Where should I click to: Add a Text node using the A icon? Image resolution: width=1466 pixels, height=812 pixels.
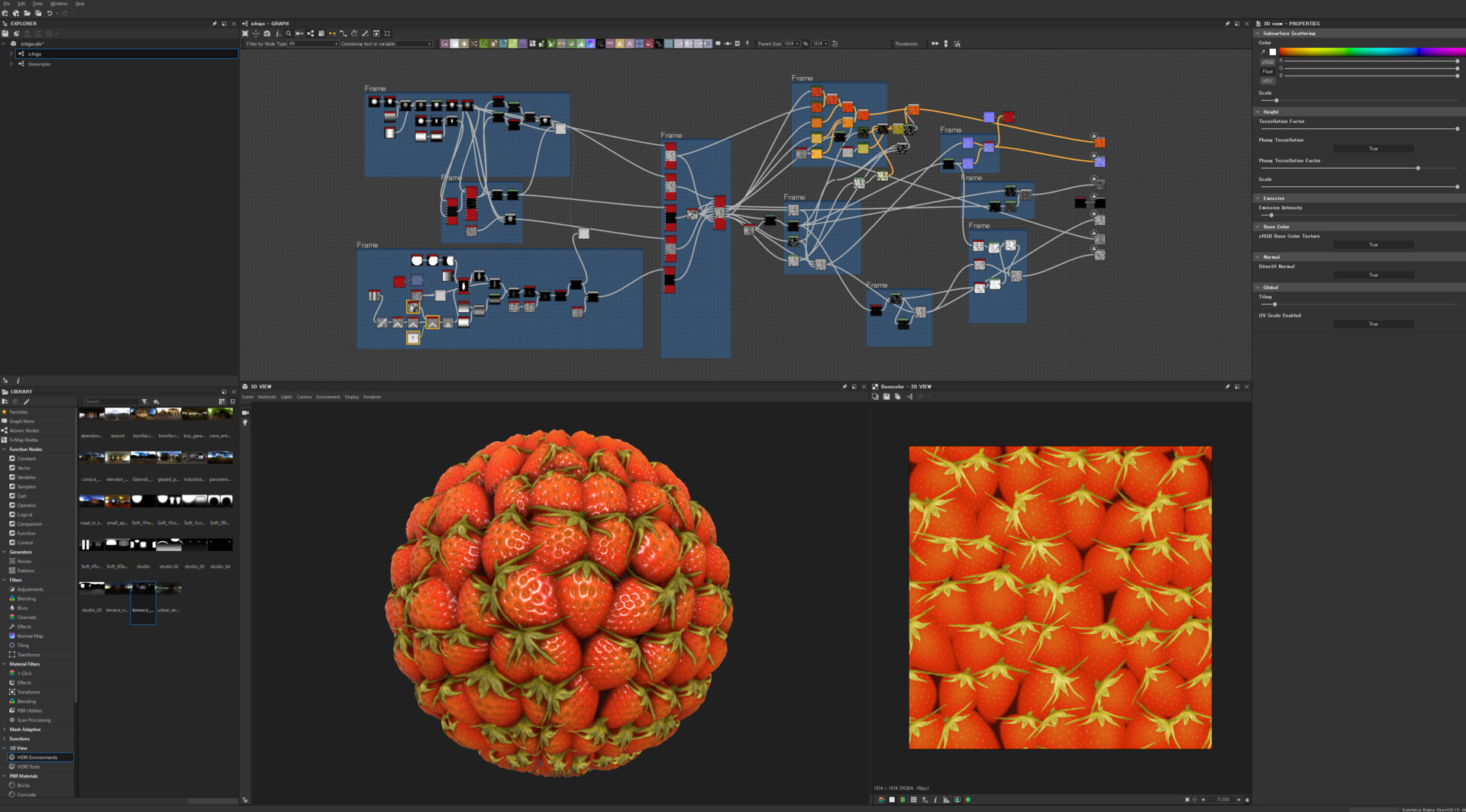[x=629, y=43]
